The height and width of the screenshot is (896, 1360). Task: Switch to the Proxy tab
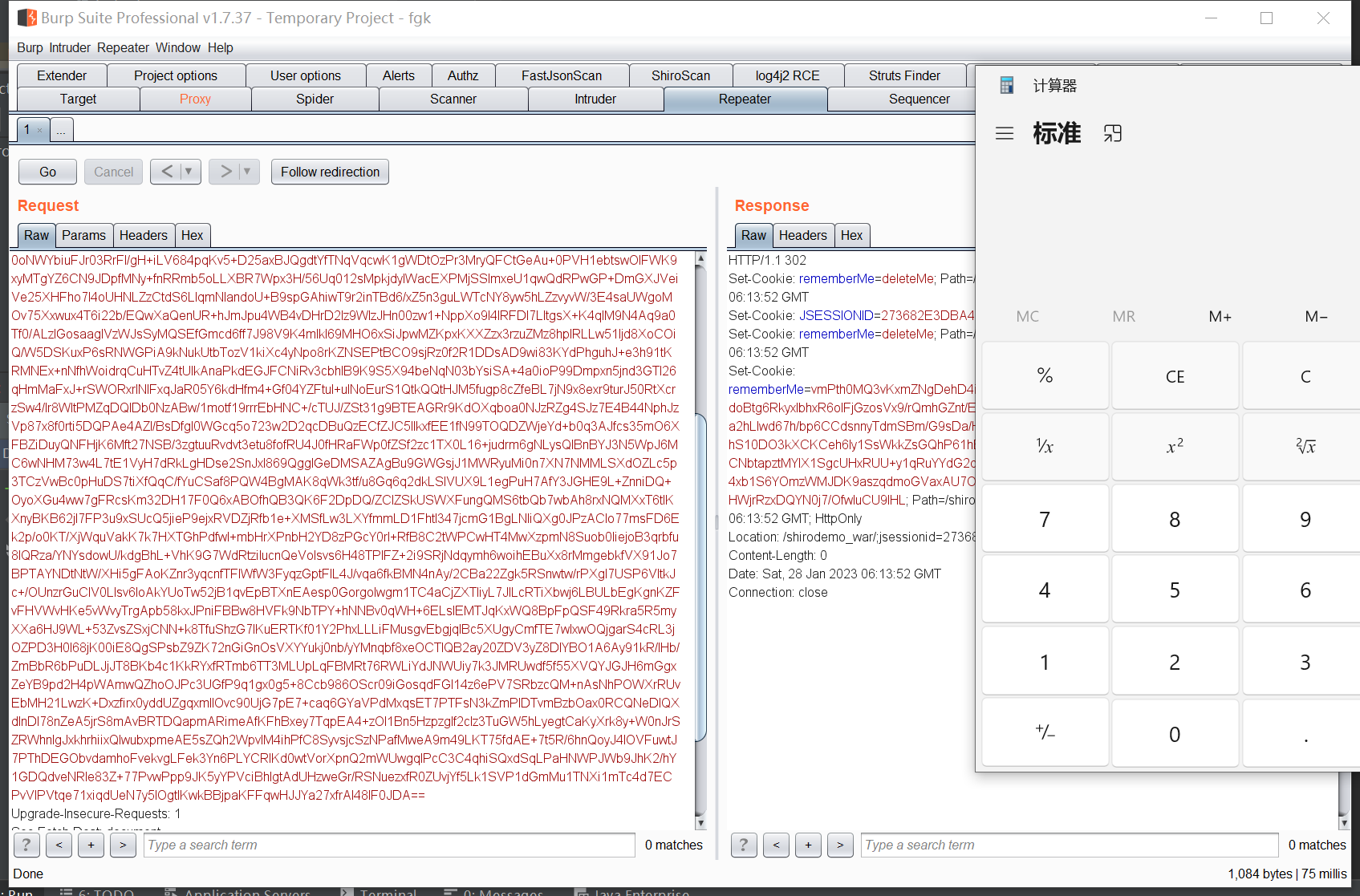pyautogui.click(x=195, y=99)
